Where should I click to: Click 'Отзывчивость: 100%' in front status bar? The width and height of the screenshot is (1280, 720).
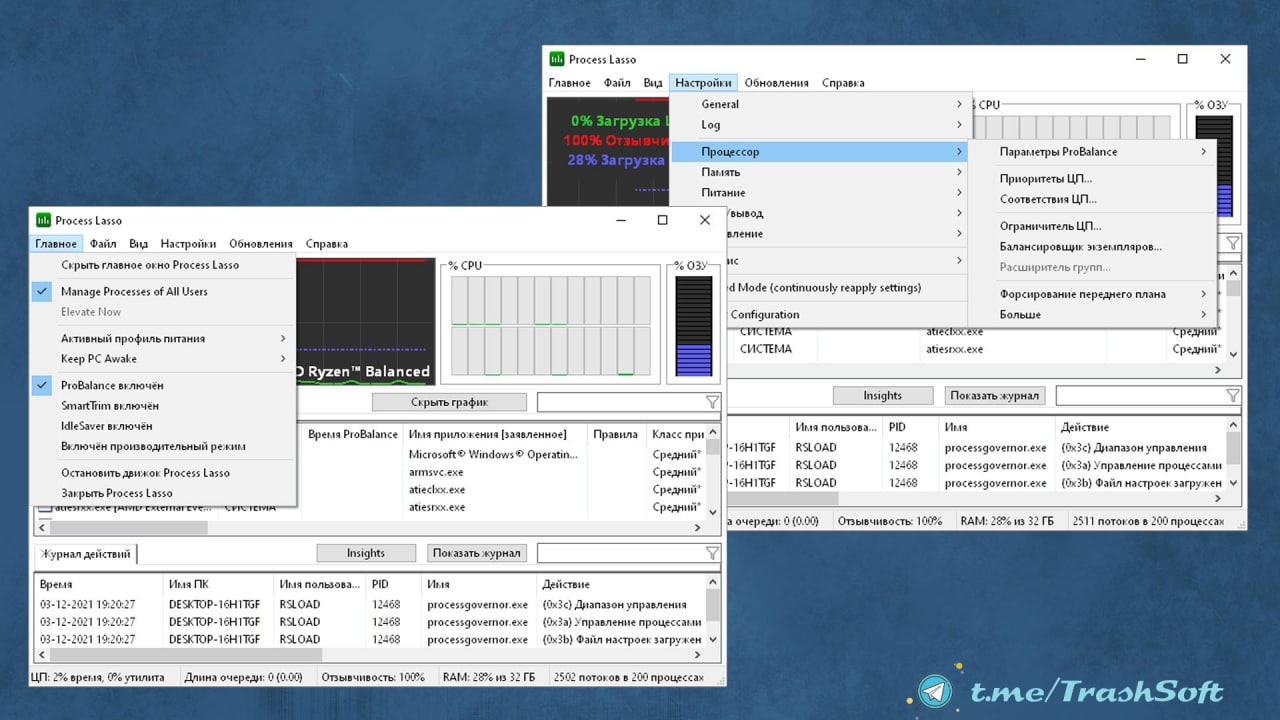(x=373, y=677)
